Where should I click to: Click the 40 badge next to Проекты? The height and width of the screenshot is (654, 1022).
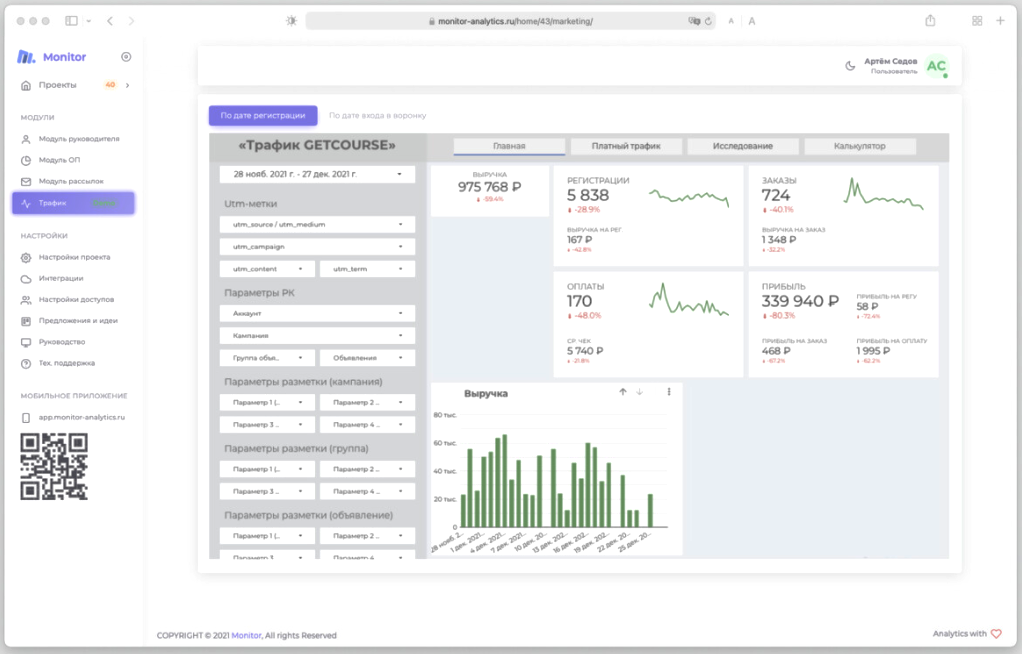click(x=110, y=85)
